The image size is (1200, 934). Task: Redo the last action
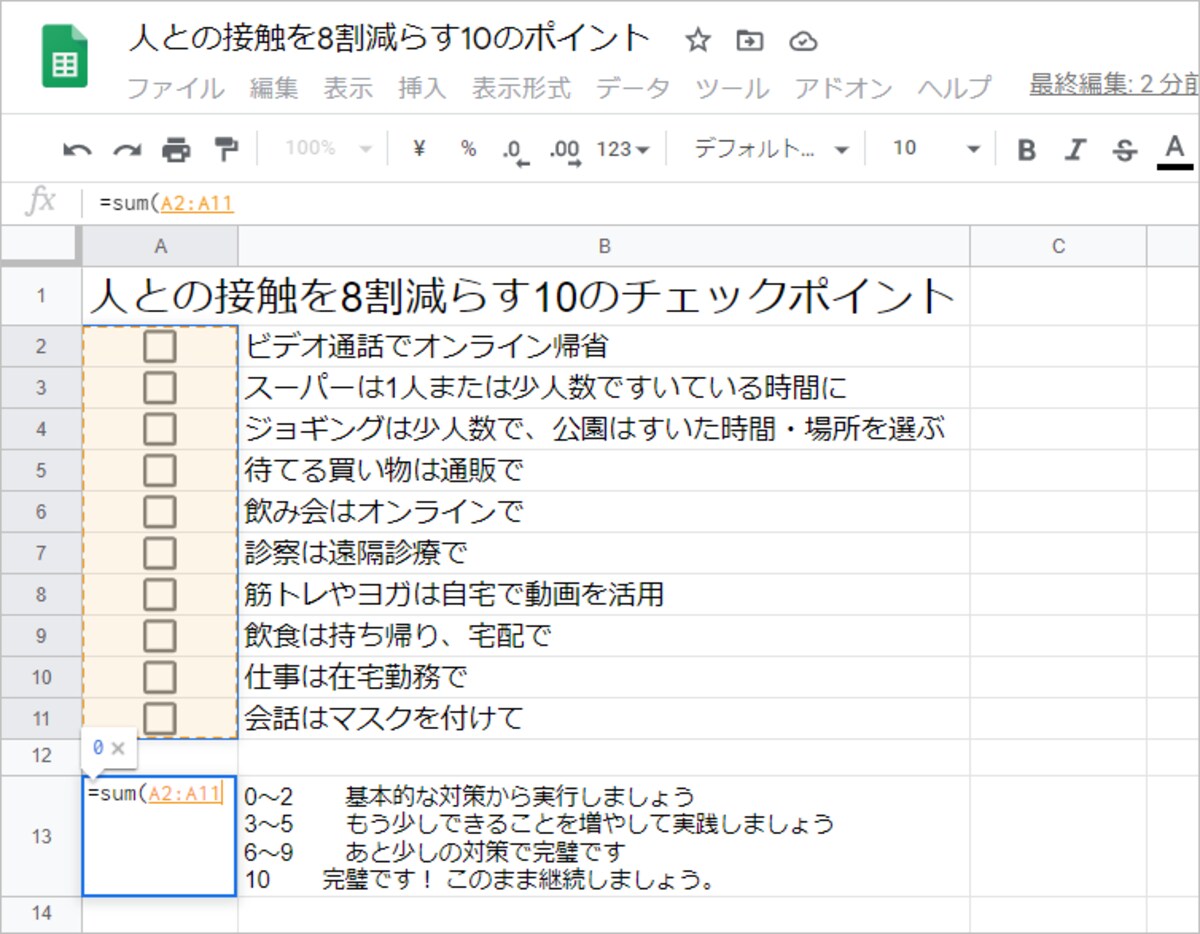pyautogui.click(x=126, y=150)
